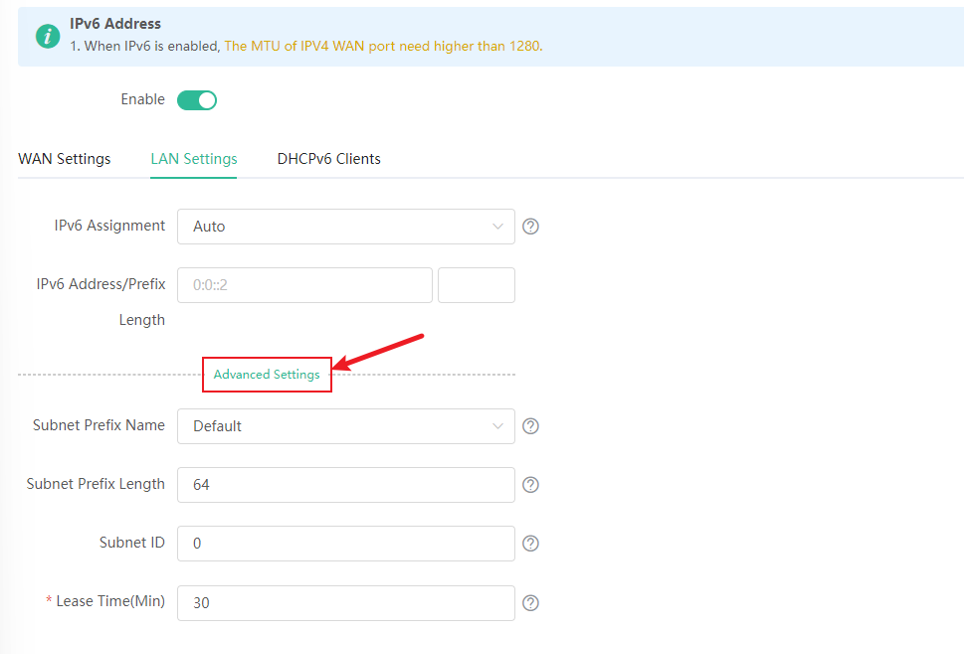Screen dimensions: 964x654
Task: Open the IPv6 Assignment dropdown showing Auto
Action: point(346,226)
